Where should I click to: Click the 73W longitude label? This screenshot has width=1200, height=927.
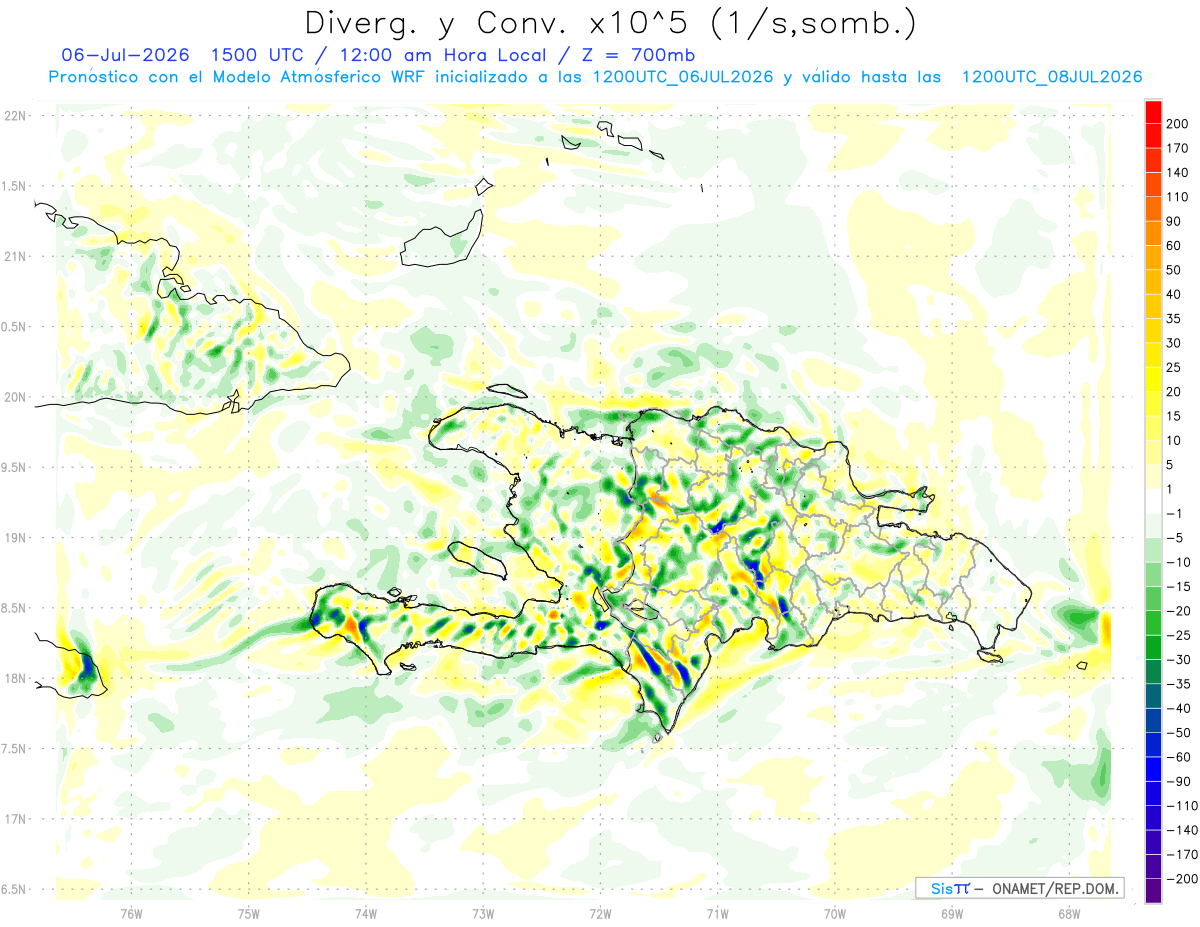click(x=483, y=912)
